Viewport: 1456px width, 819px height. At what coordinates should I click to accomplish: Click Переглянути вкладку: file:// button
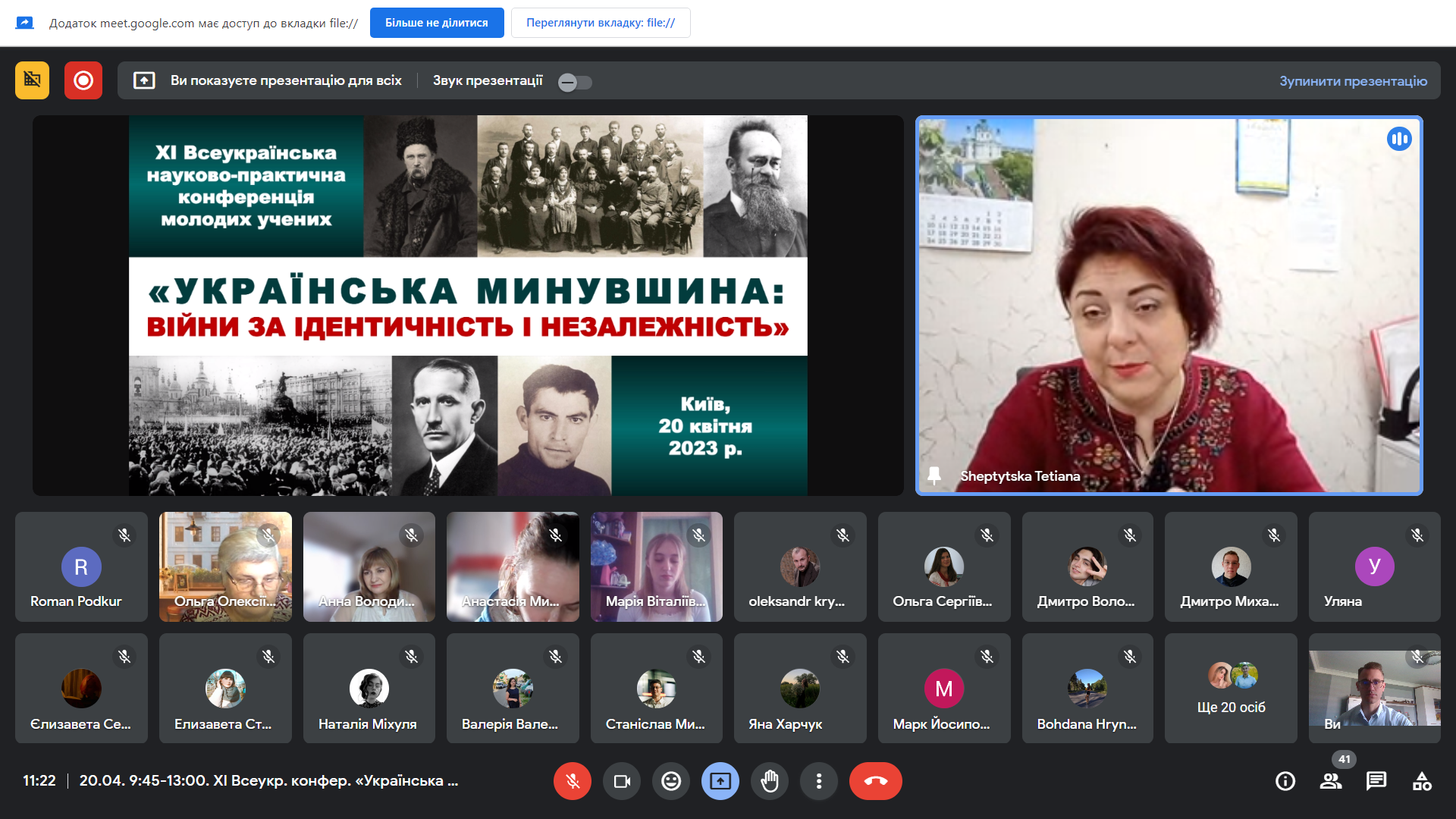coord(601,23)
